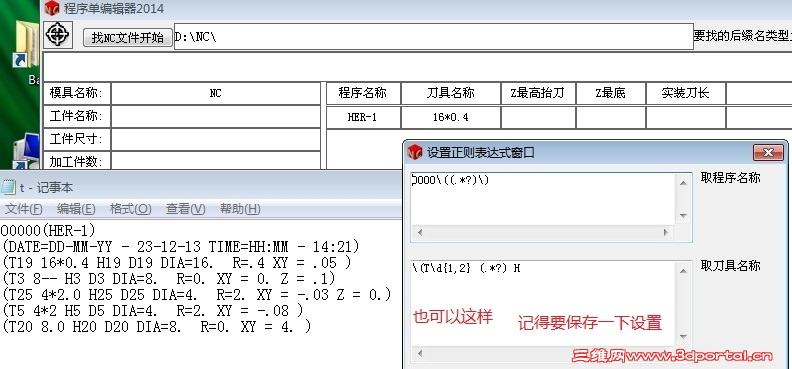Click the 取程序名称 label
Viewport: 792px width, 369px height.
[x=730, y=178]
